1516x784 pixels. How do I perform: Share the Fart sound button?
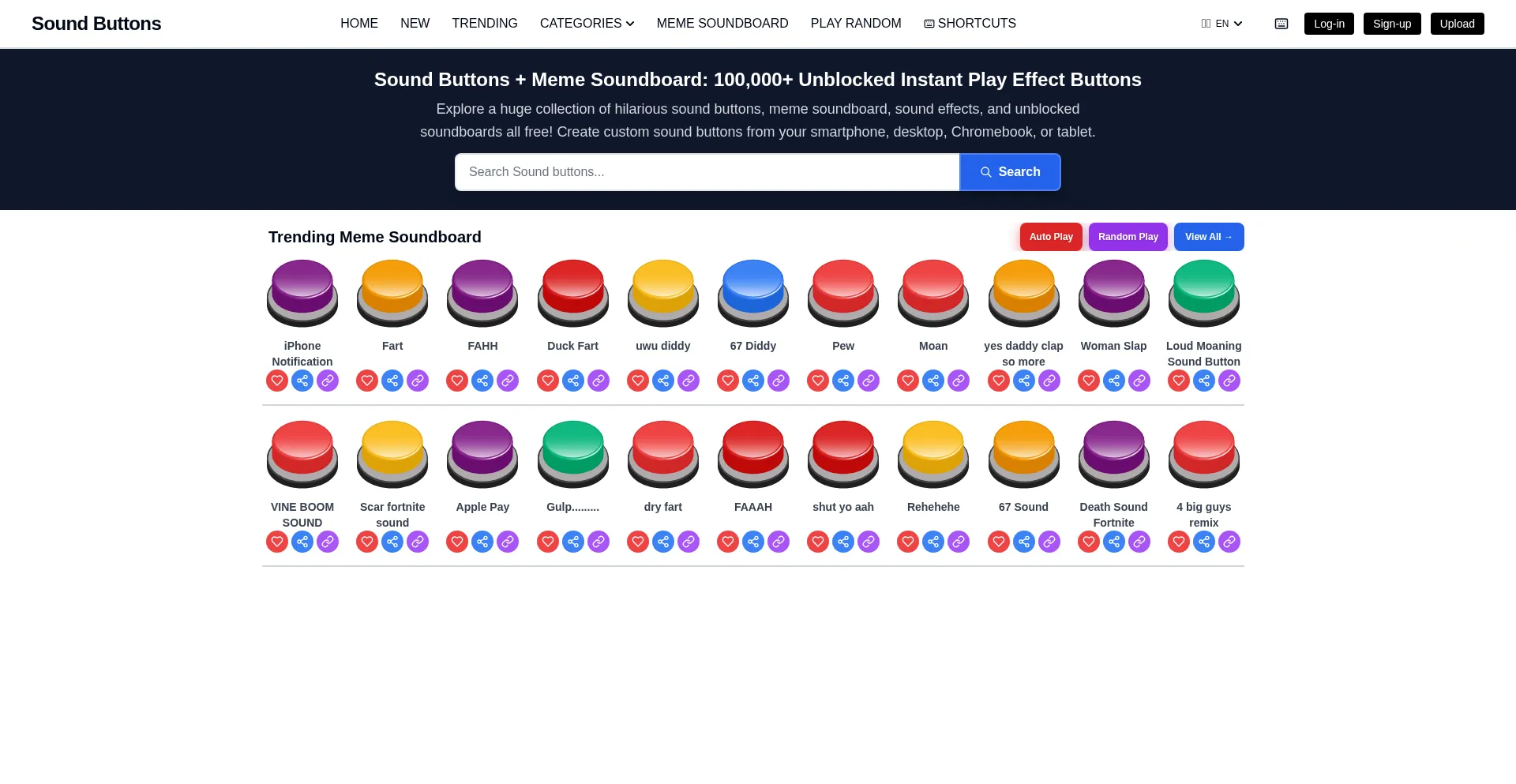(x=392, y=381)
